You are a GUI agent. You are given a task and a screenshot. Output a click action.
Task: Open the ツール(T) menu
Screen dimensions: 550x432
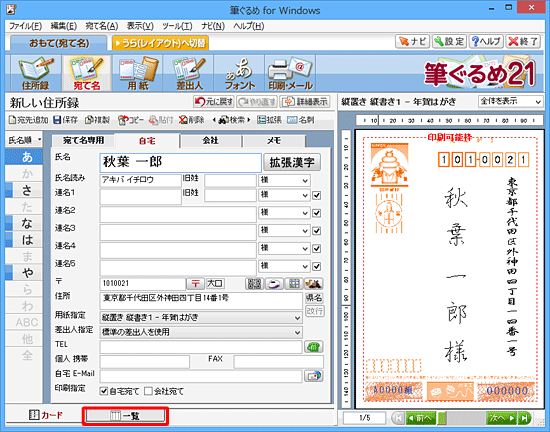(x=177, y=26)
